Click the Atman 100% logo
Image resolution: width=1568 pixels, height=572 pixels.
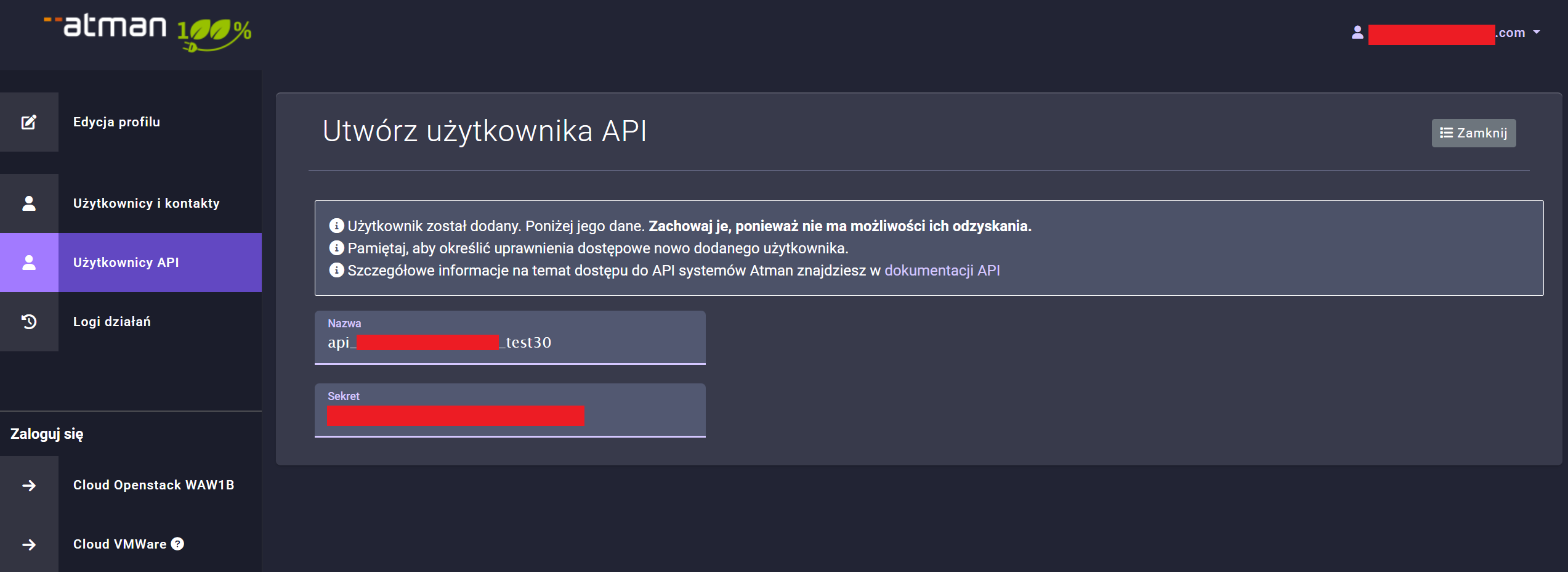148,31
